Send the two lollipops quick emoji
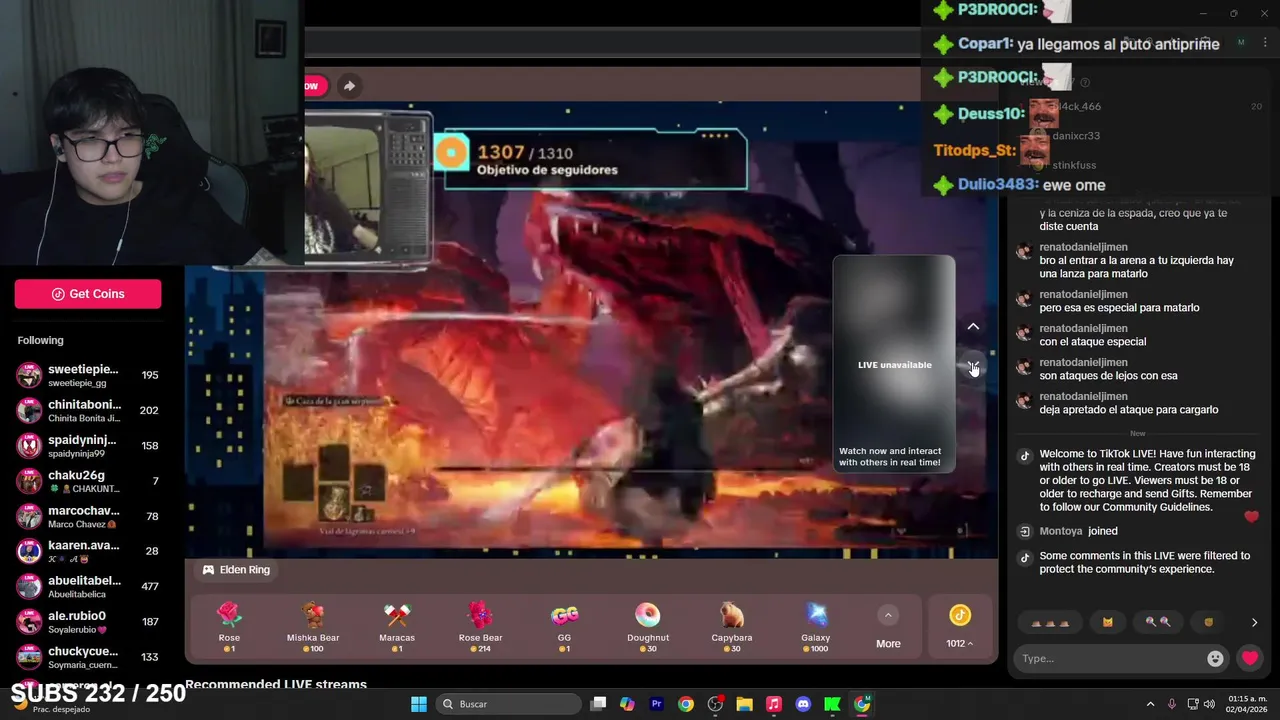The height and width of the screenshot is (720, 1280). click(1158, 622)
